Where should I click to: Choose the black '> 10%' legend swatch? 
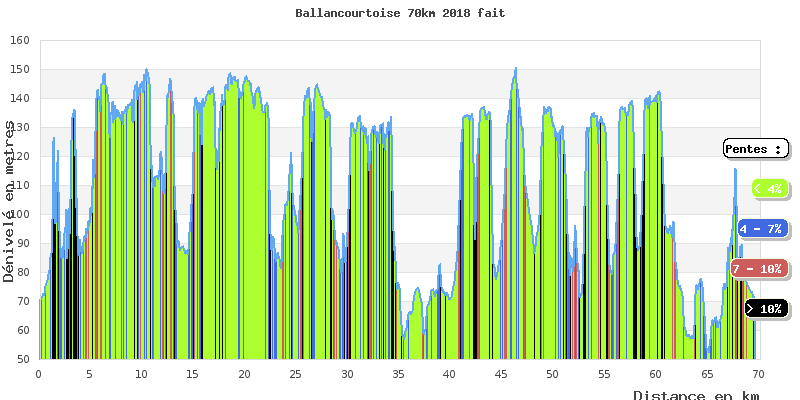766,308
